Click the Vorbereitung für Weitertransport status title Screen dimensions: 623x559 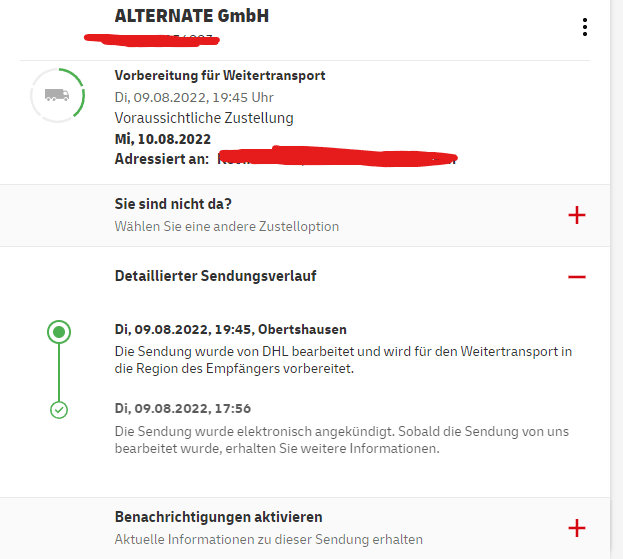[220, 75]
